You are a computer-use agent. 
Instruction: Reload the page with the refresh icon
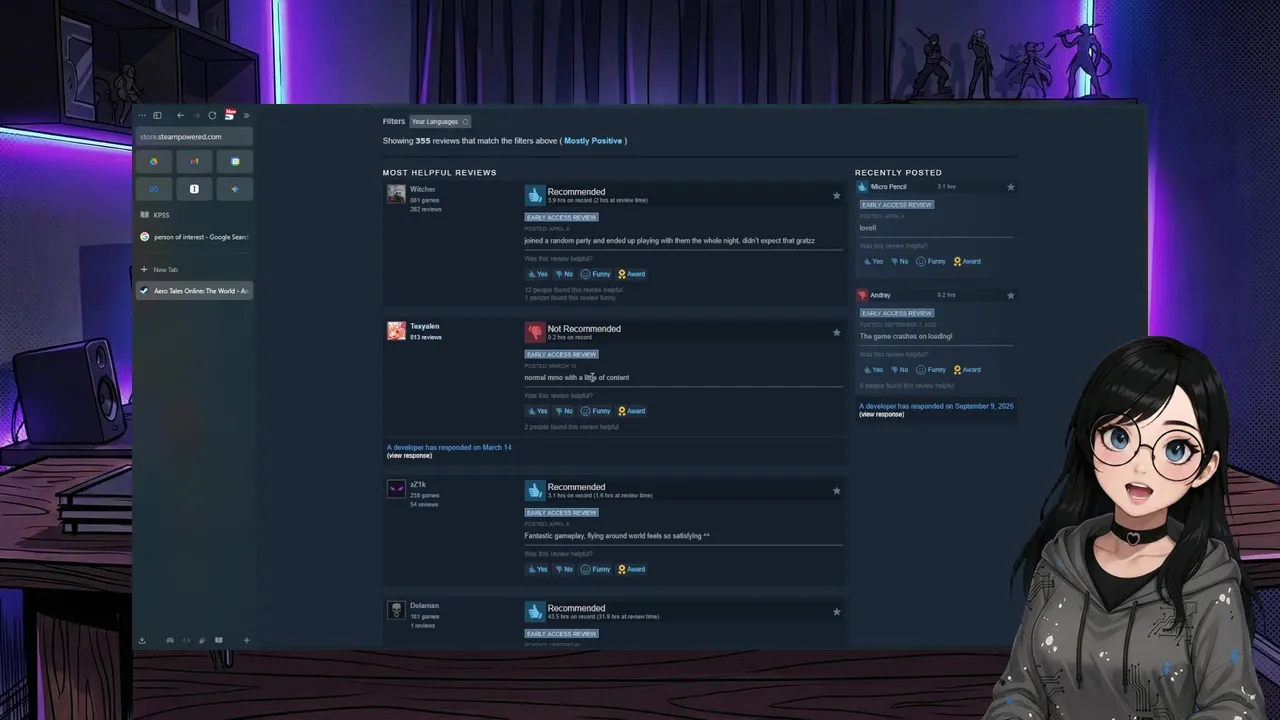[212, 116]
